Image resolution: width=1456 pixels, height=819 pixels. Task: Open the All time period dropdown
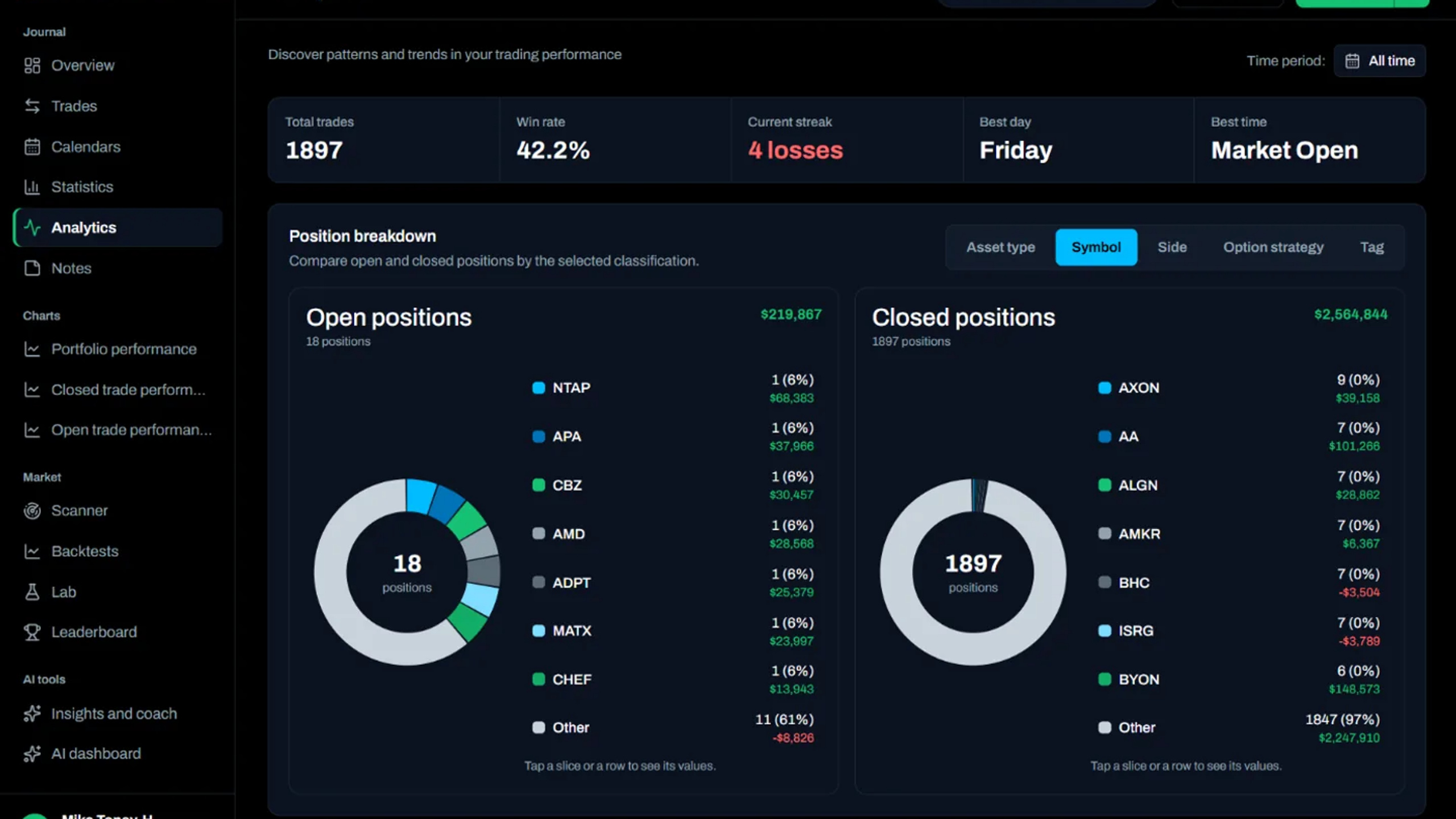point(1379,61)
